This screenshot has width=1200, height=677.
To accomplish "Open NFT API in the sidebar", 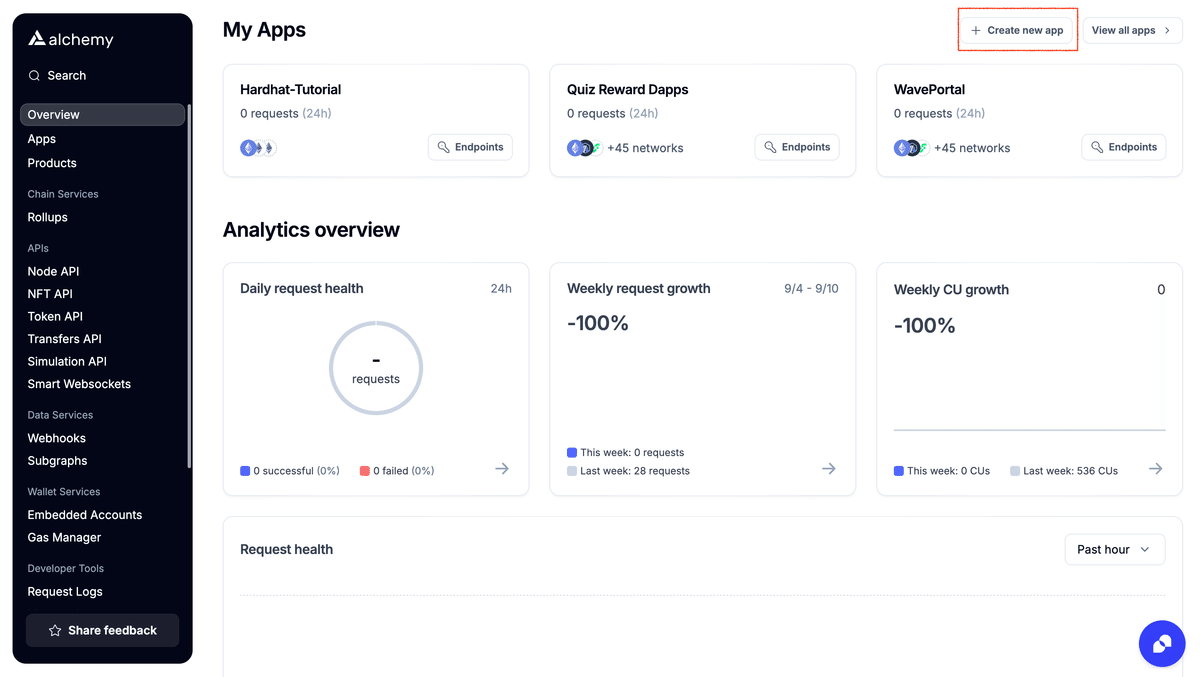I will (50, 294).
